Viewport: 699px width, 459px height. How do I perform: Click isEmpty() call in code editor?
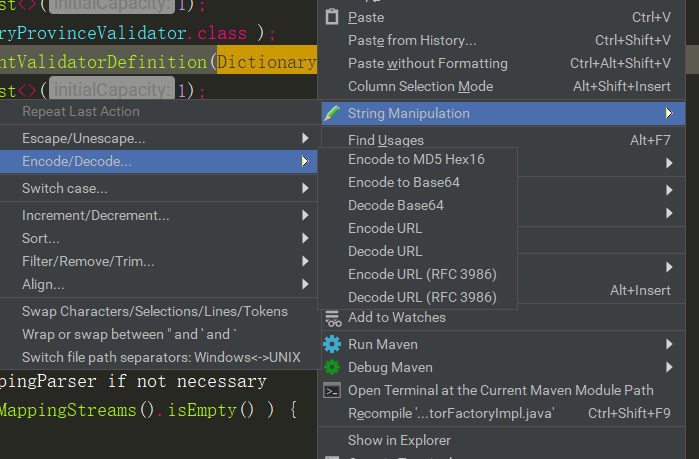[210, 410]
